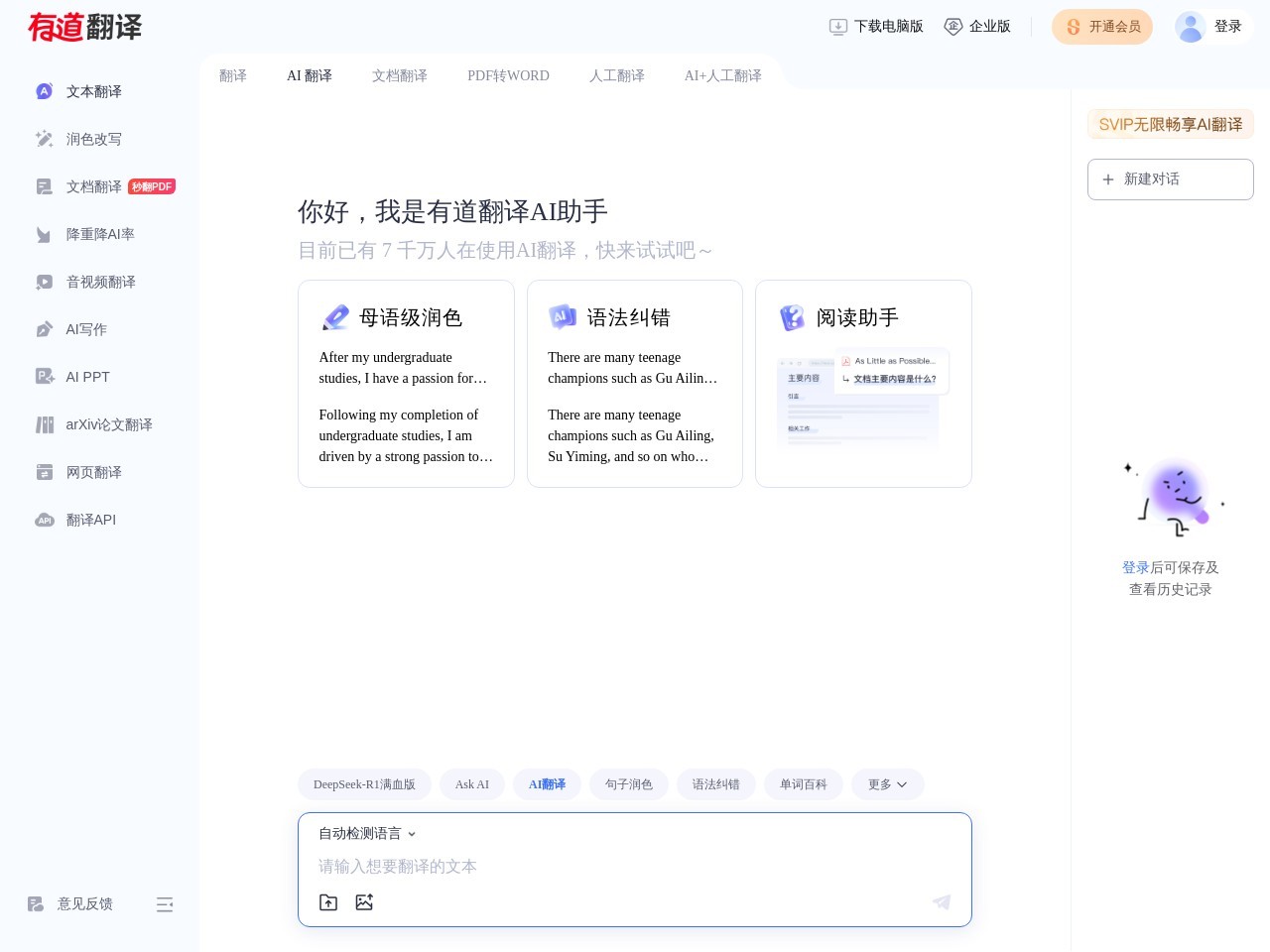Click the user avatar icon
The height and width of the screenshot is (952, 1270).
coord(1190,27)
